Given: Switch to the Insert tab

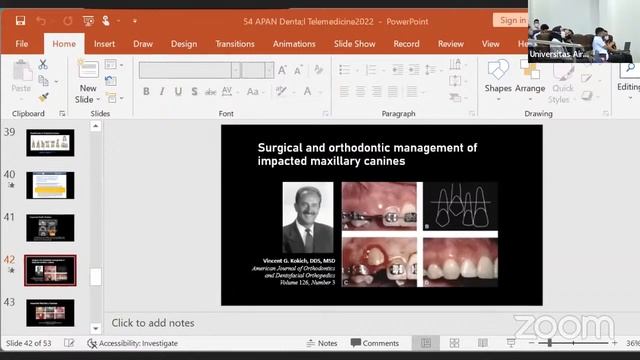Looking at the screenshot, I should tap(104, 44).
